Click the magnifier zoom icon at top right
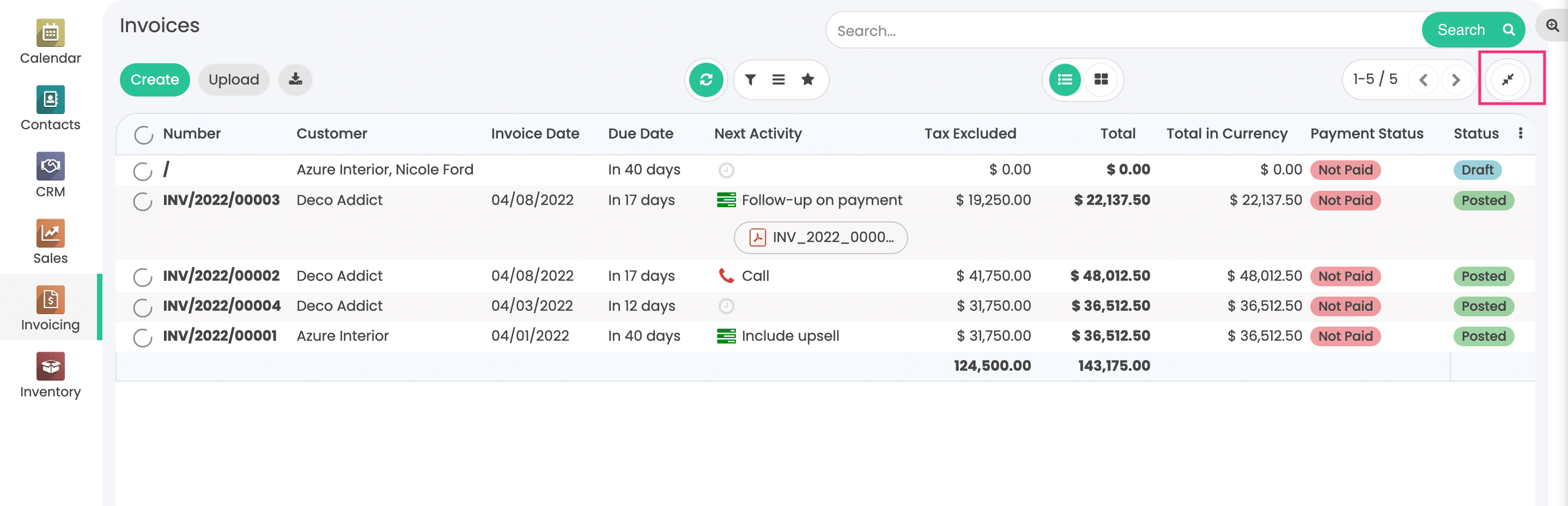This screenshot has height=506, width=1568. click(x=1552, y=26)
